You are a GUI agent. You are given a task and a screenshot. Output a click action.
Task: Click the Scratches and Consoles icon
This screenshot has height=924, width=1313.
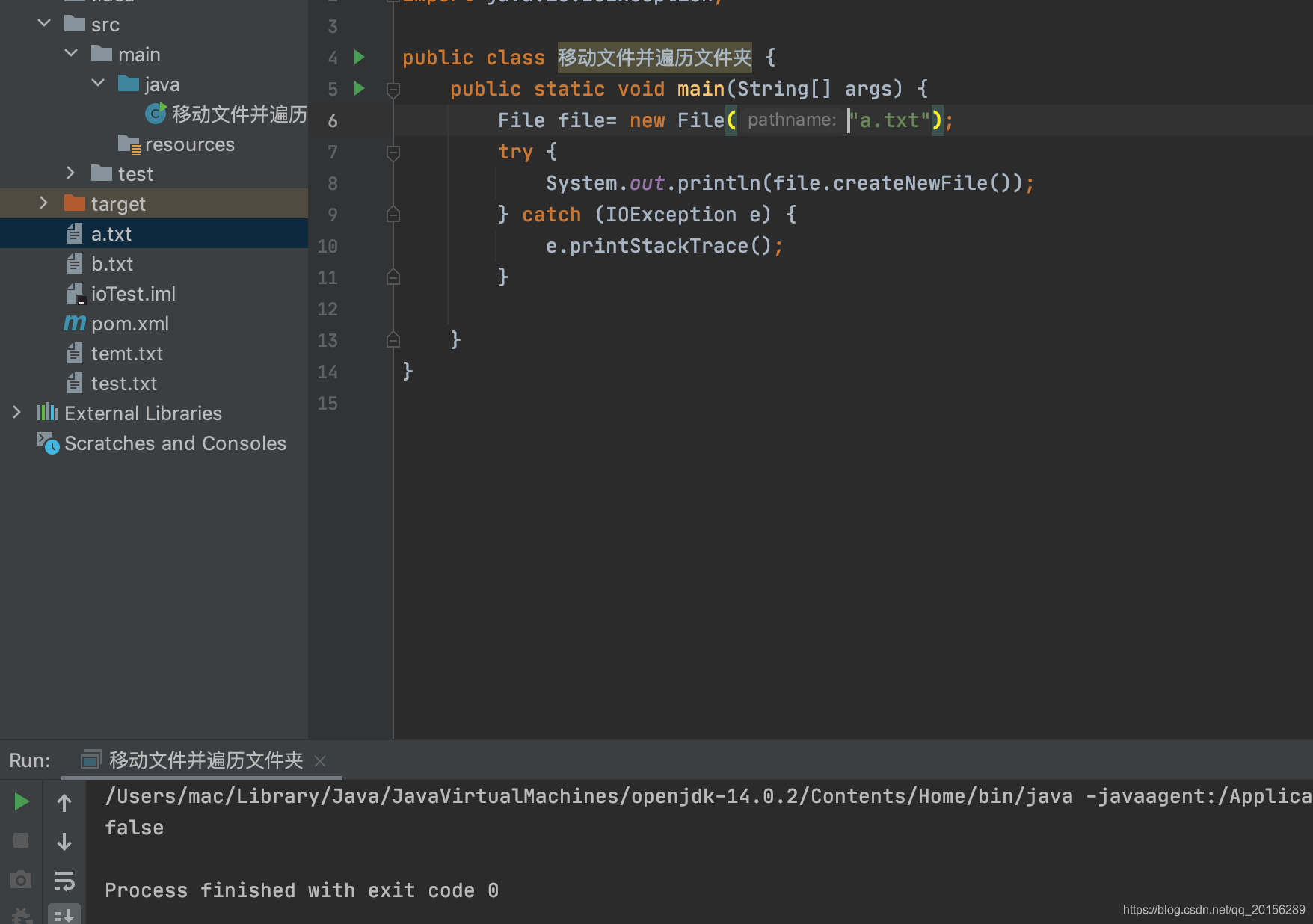coord(48,443)
